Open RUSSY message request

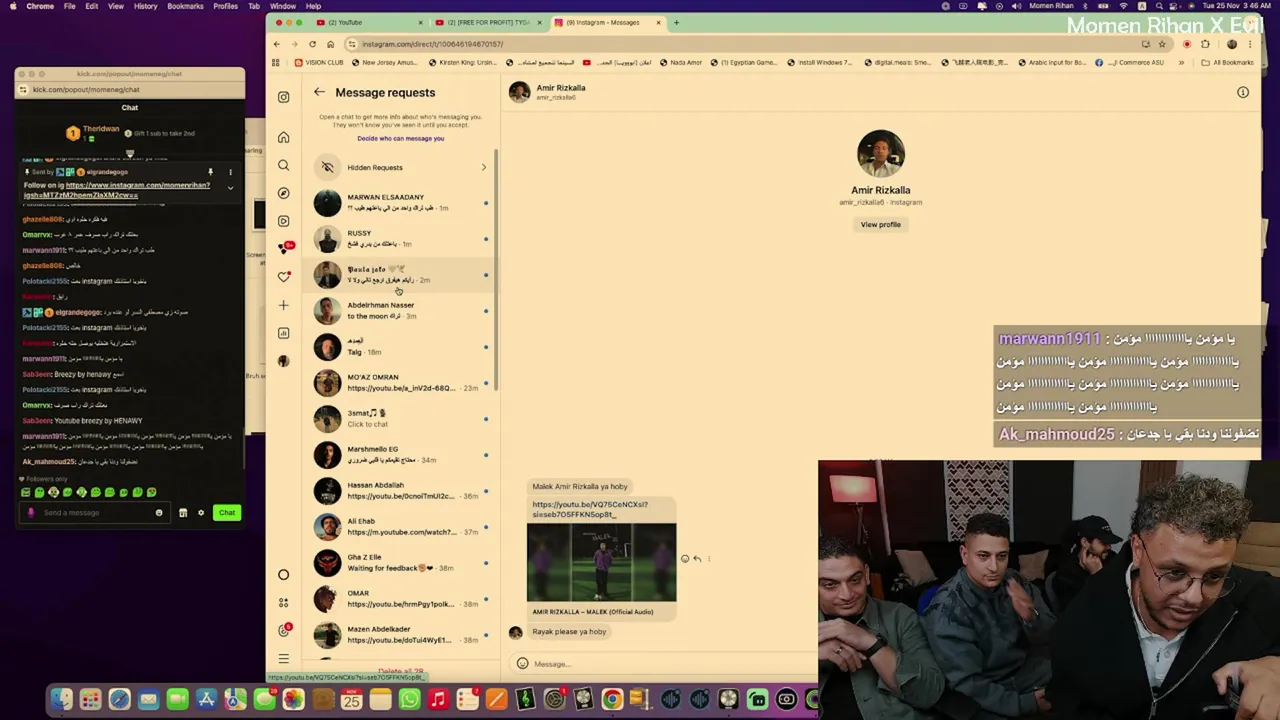click(x=400, y=239)
